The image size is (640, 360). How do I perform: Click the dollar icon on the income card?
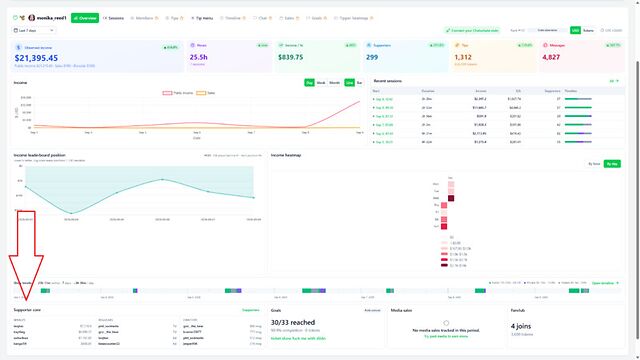tap(18, 47)
